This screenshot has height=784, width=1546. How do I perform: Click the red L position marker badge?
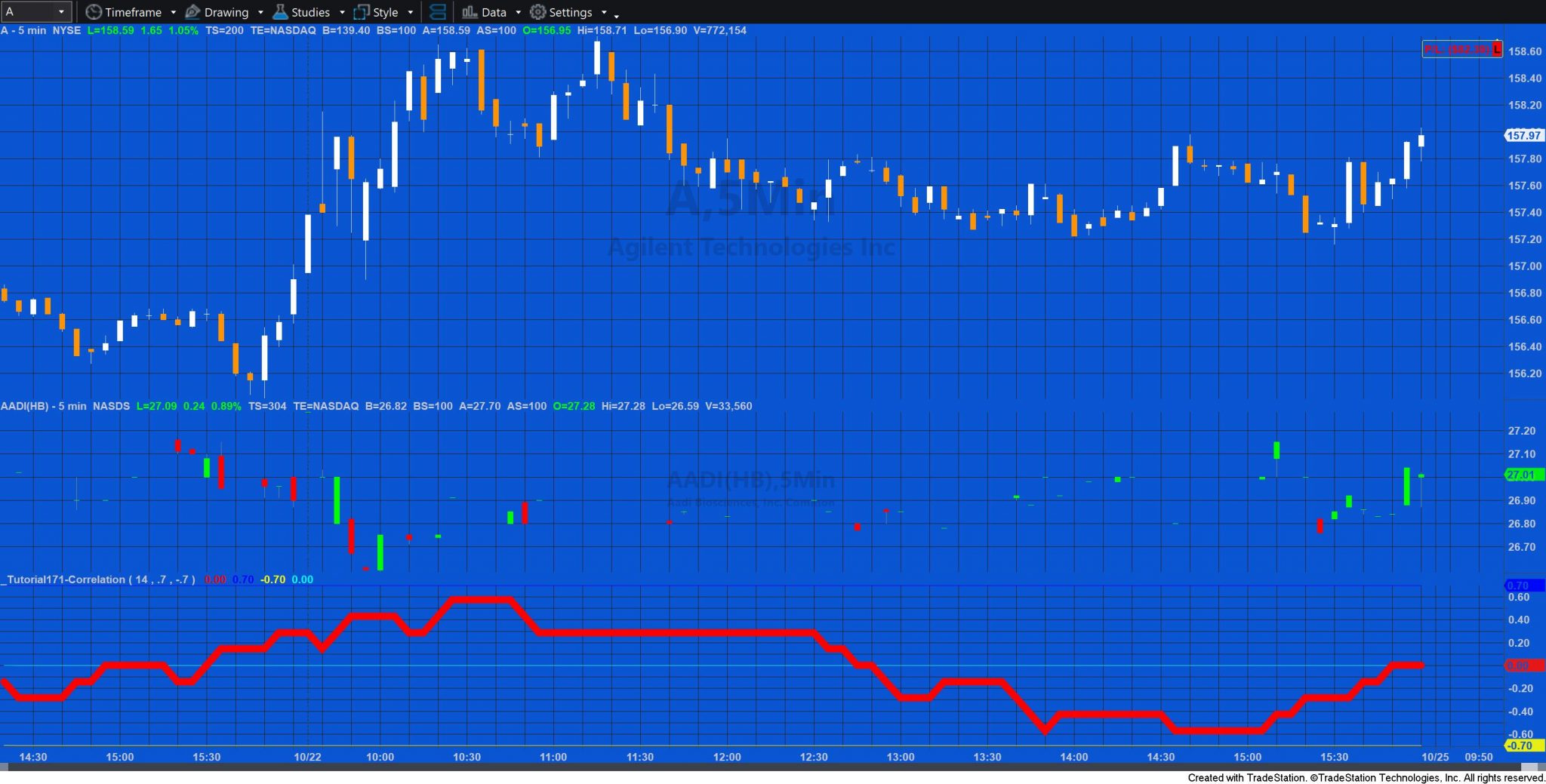[x=1495, y=48]
